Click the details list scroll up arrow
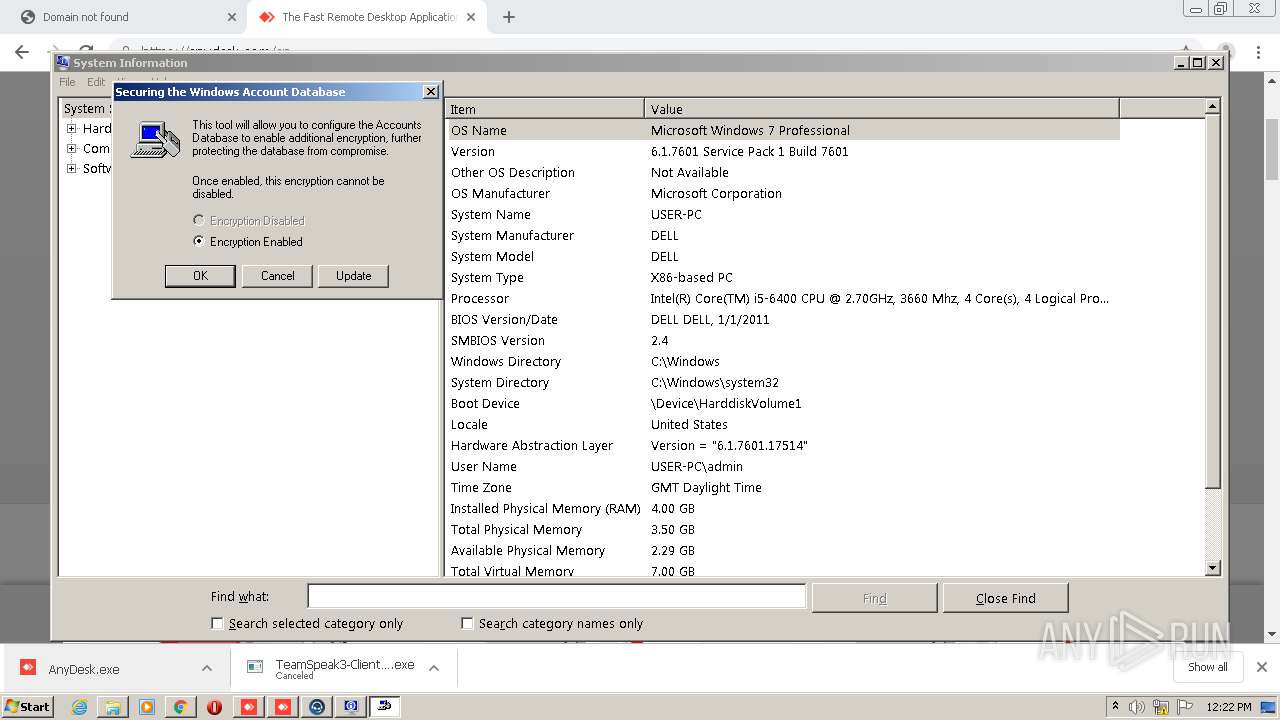 1213,107
